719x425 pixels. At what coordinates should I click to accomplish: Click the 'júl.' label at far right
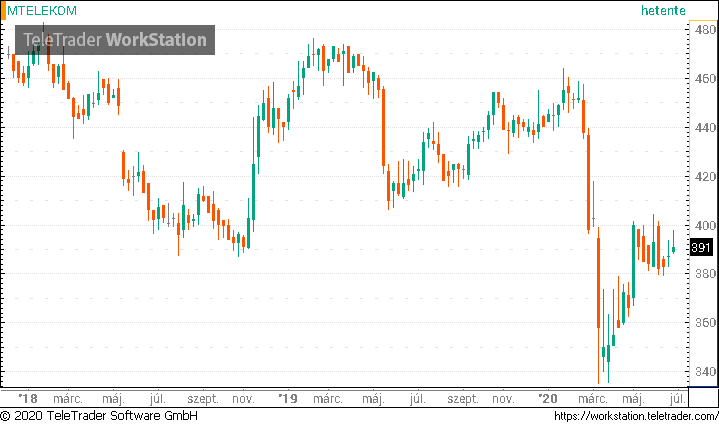click(678, 399)
